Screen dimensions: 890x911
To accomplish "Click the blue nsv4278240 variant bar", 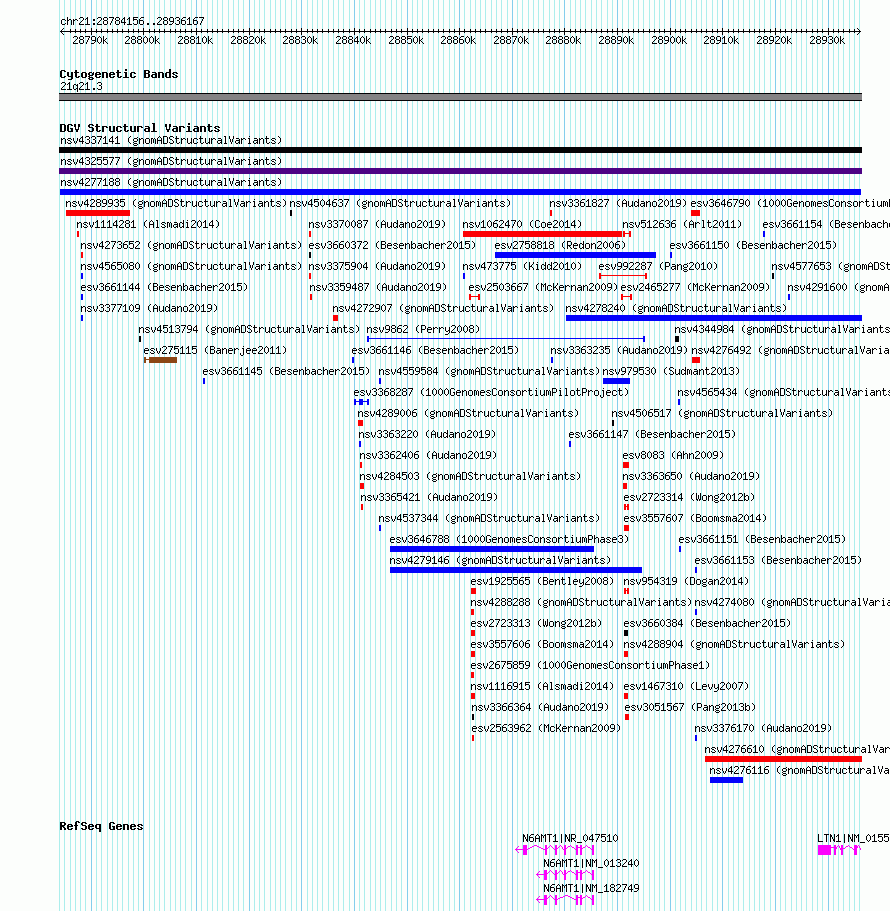I will click(x=713, y=318).
